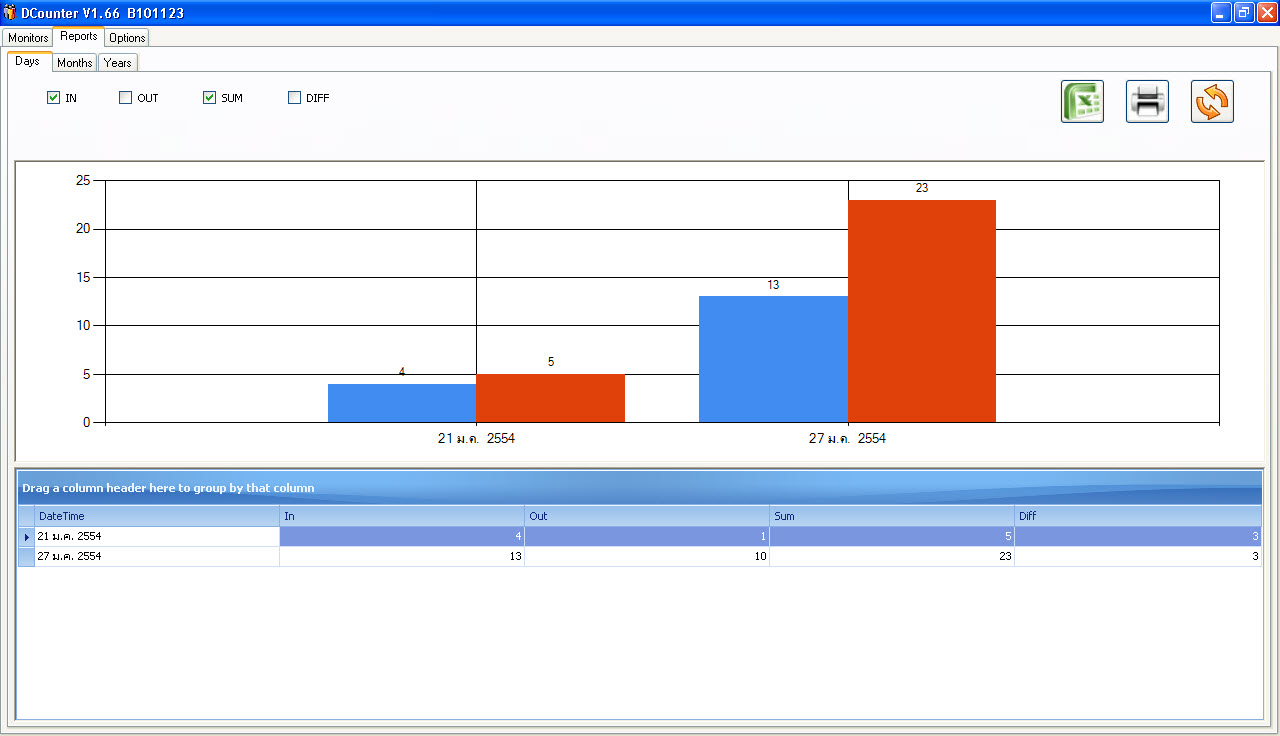Screen dimensions: 1280x736
Task: Maximize the DCounter window
Action: 1244,13
